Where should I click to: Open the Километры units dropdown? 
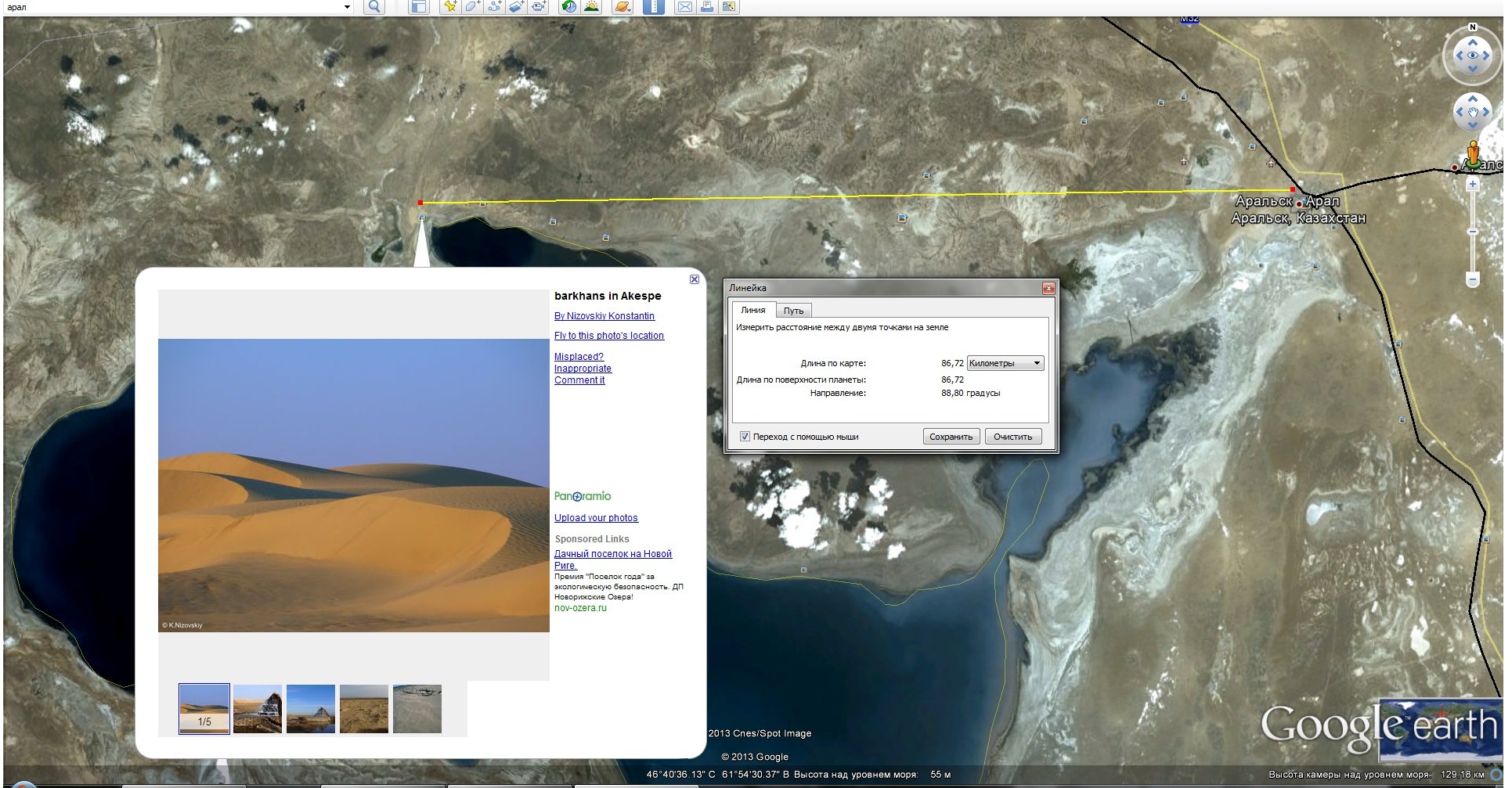[x=1005, y=363]
